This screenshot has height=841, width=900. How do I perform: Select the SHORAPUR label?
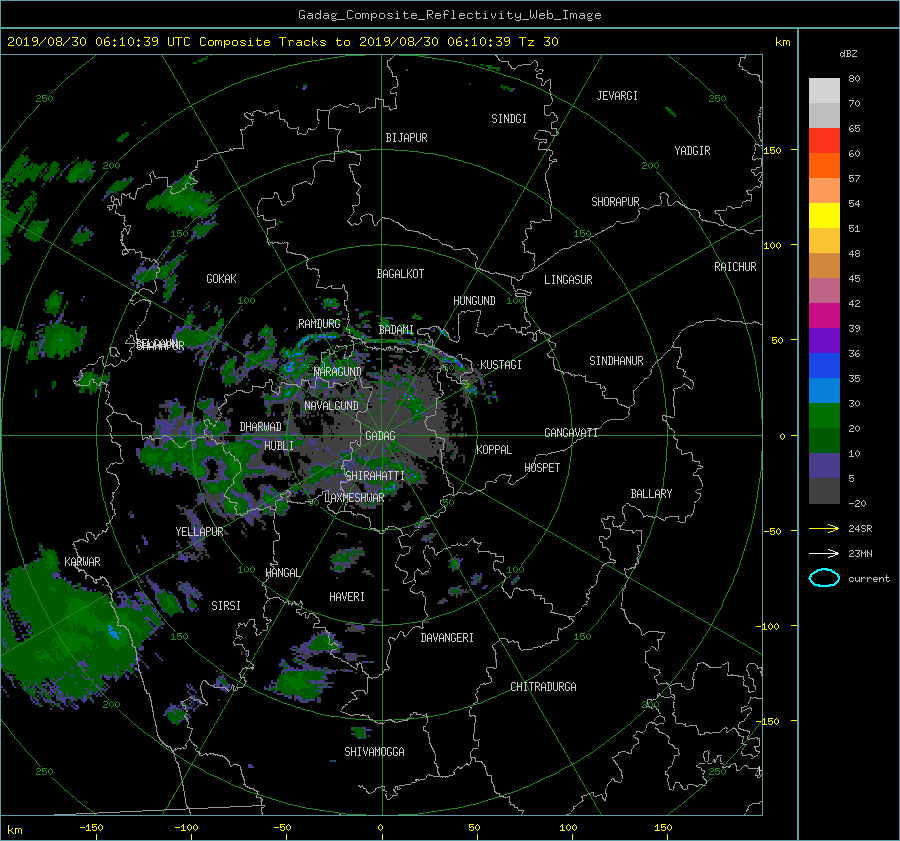click(615, 202)
